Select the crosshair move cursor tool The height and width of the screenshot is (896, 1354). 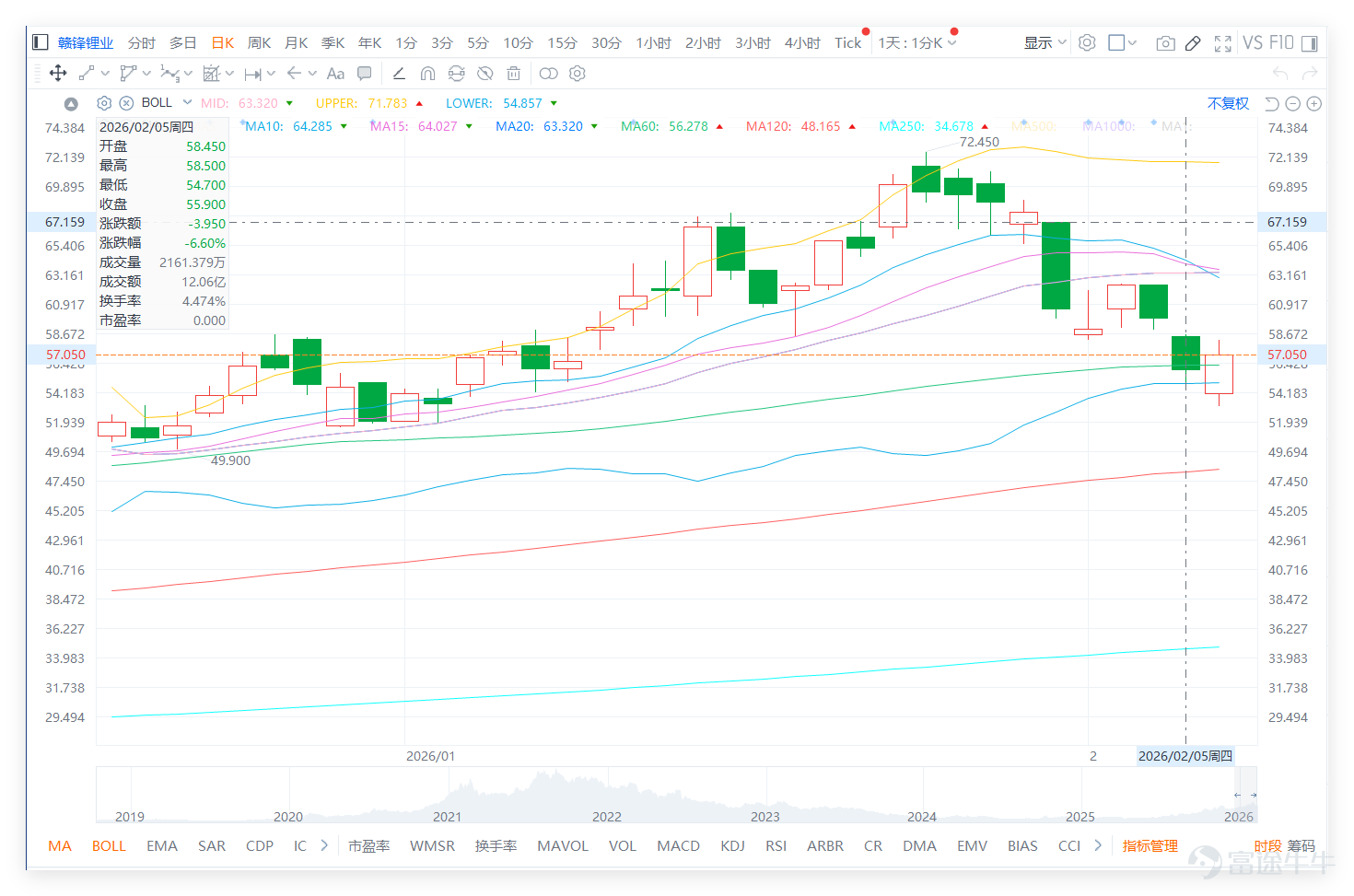click(58, 73)
